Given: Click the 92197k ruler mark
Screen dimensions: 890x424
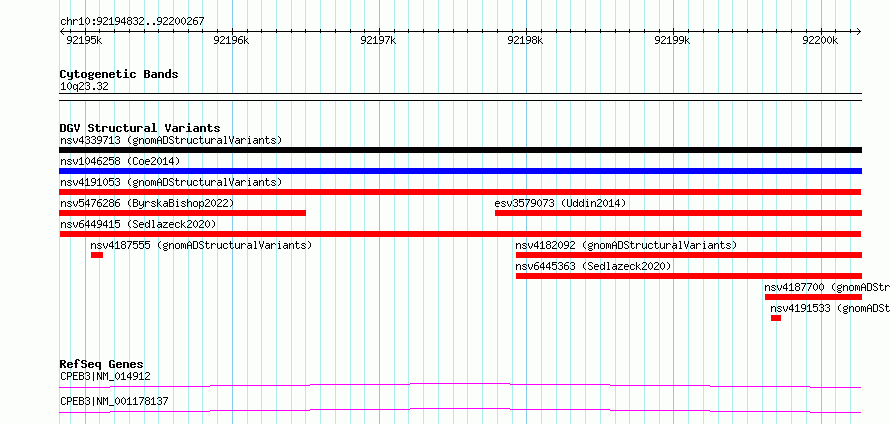Looking at the screenshot, I should [379, 40].
